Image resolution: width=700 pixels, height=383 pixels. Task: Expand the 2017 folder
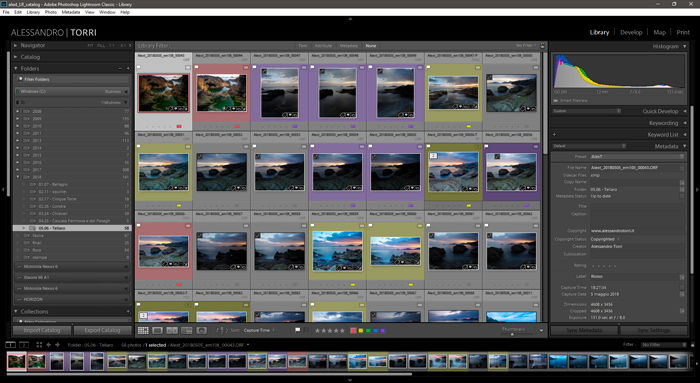click(18, 170)
